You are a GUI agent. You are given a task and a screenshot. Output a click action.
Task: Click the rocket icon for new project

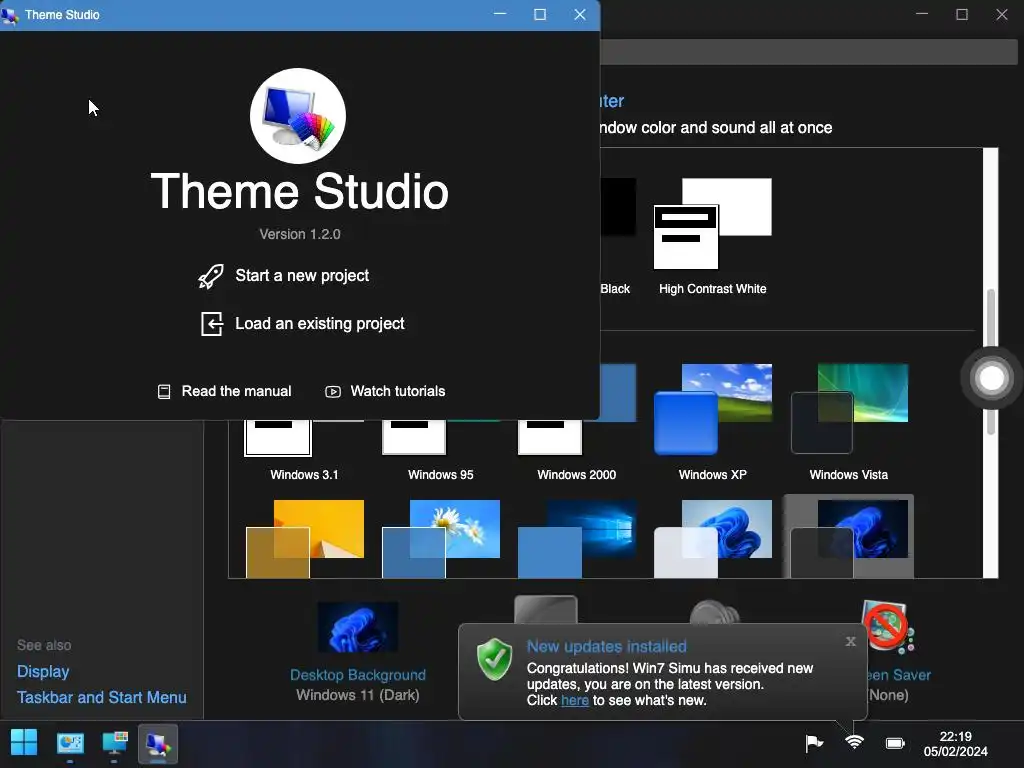pos(211,276)
